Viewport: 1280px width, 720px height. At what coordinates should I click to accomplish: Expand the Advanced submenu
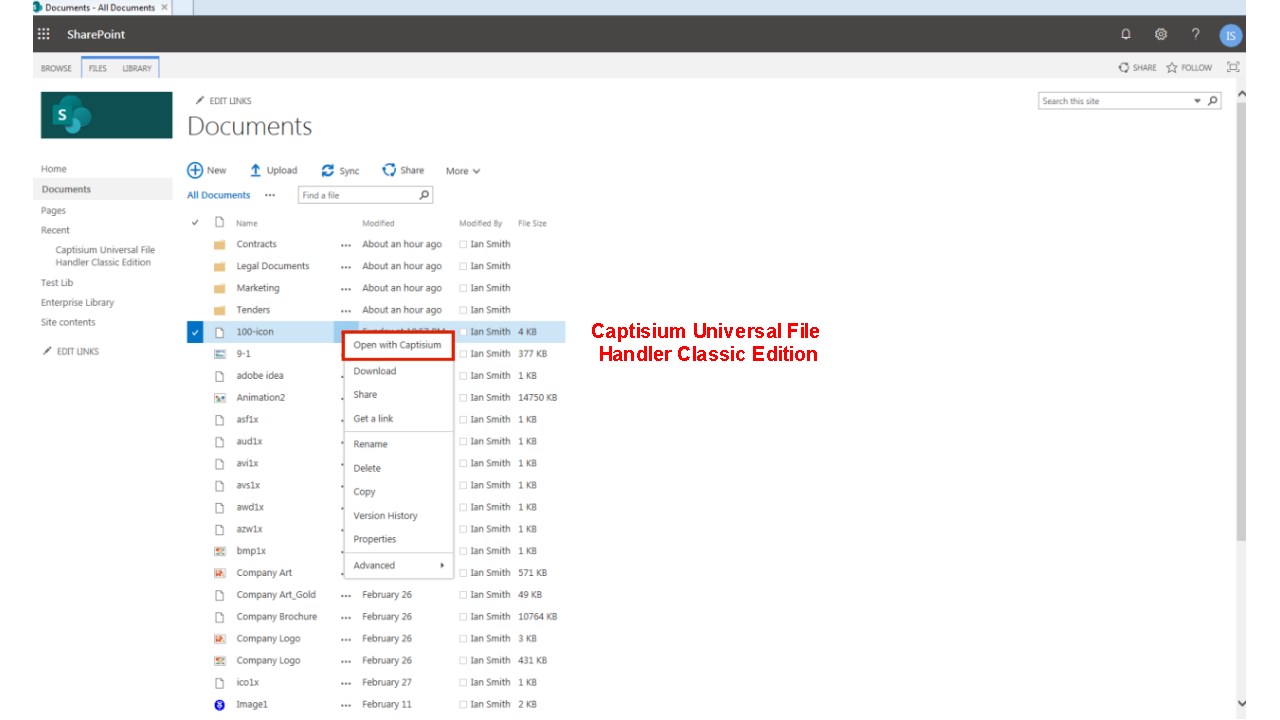click(398, 565)
